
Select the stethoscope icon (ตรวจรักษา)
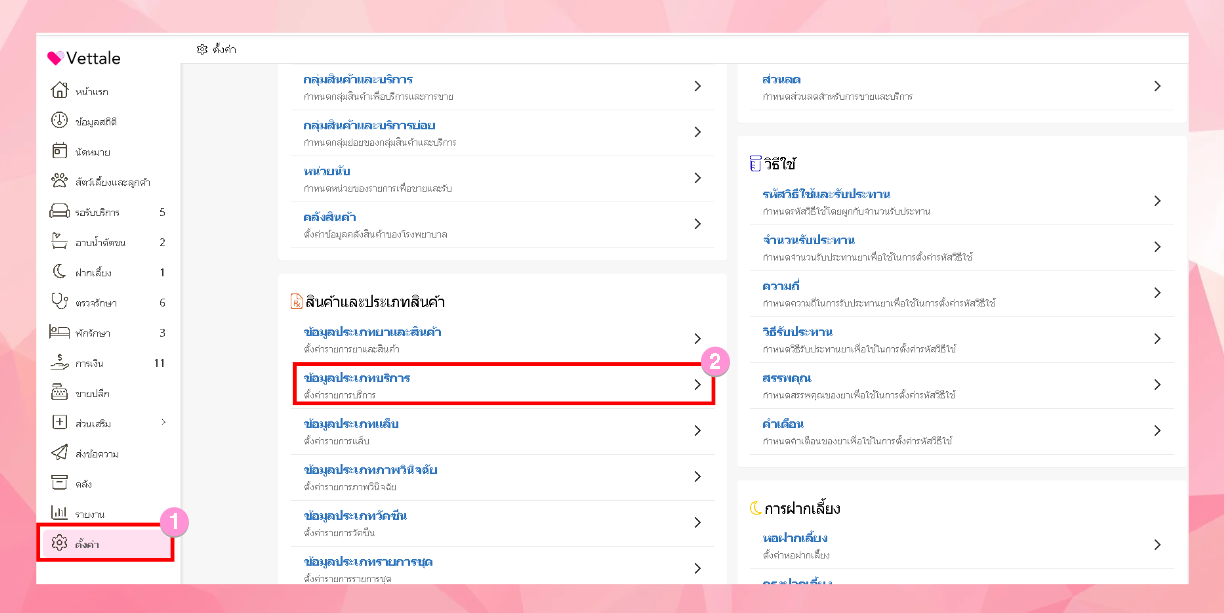(x=59, y=302)
